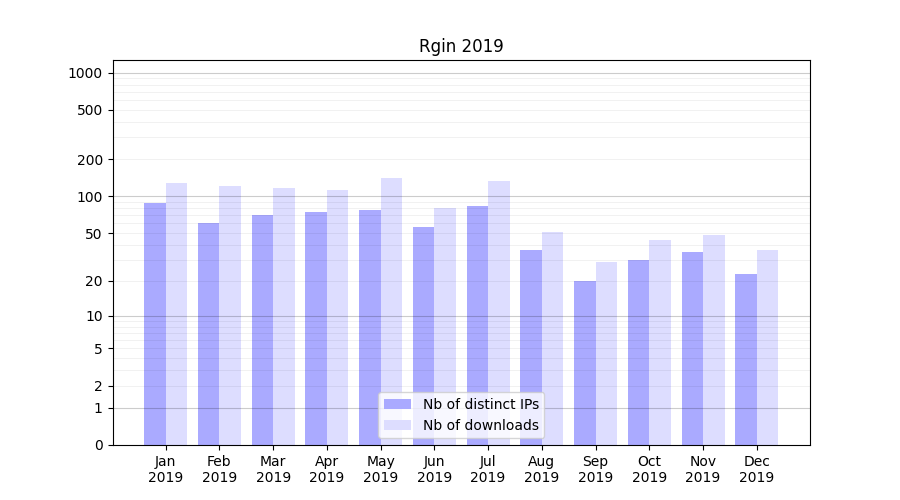Click the Jan 2019 distinct IPs bar

tap(155, 324)
